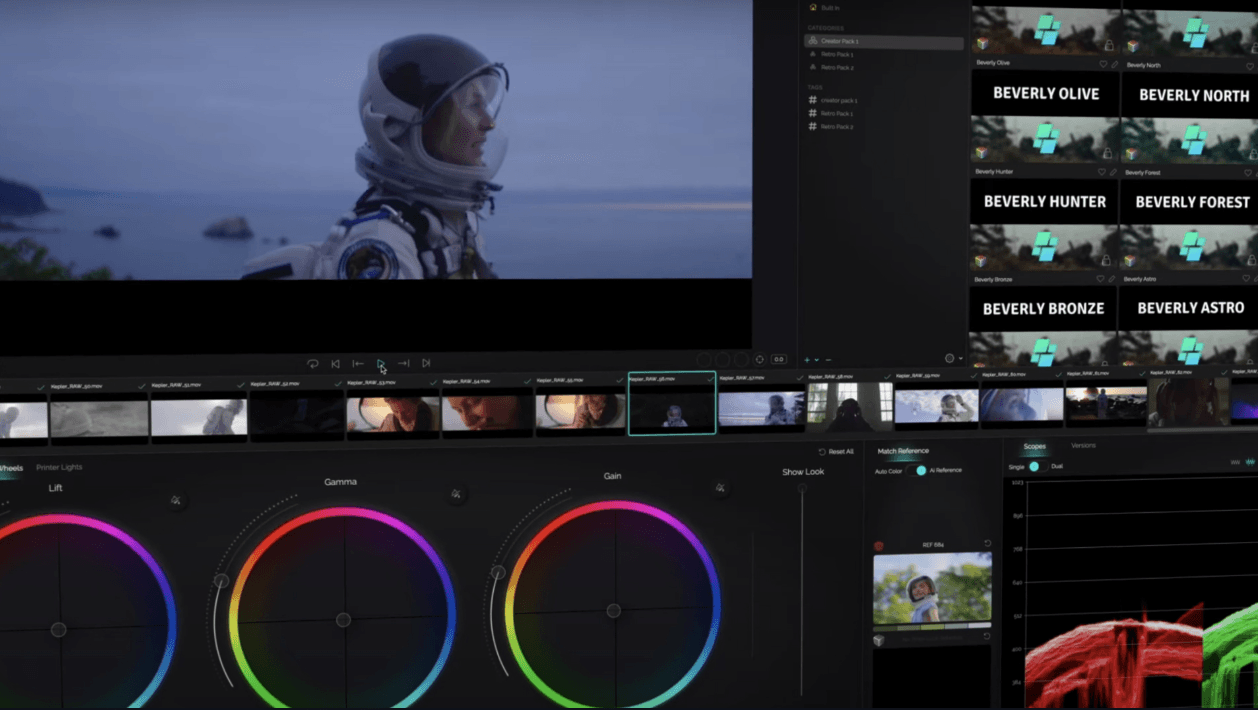The width and height of the screenshot is (1258, 710).
Task: Apply the BEVERLY OLIVE look card
Action: [1045, 94]
